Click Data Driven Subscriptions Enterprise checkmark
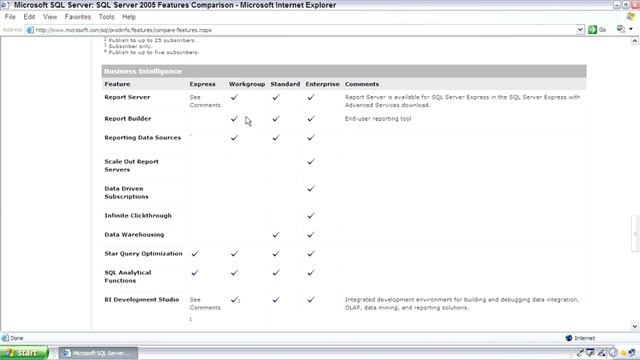 tap(311, 189)
